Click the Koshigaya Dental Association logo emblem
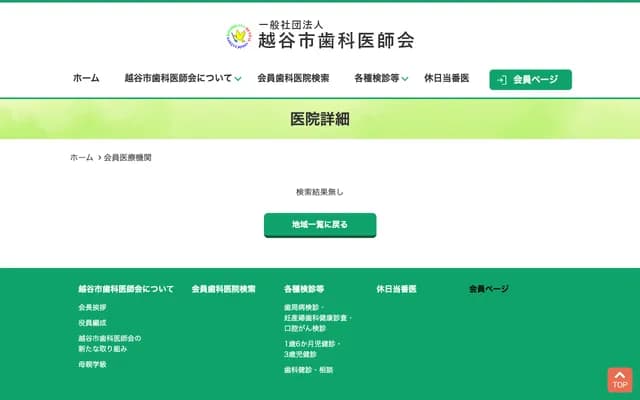The height and width of the screenshot is (400, 640). (240, 36)
